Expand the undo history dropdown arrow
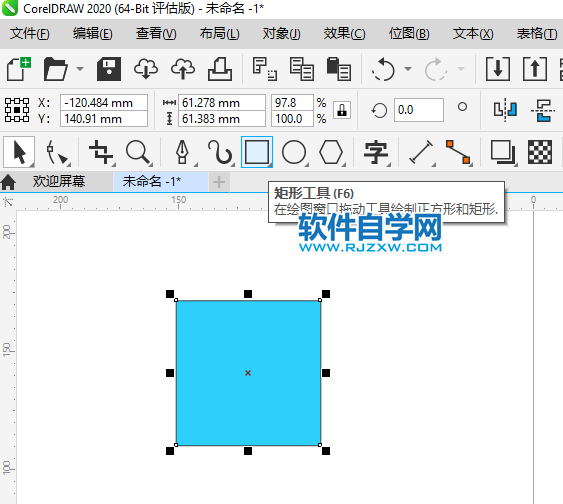This screenshot has width=563, height=504. [x=408, y=69]
